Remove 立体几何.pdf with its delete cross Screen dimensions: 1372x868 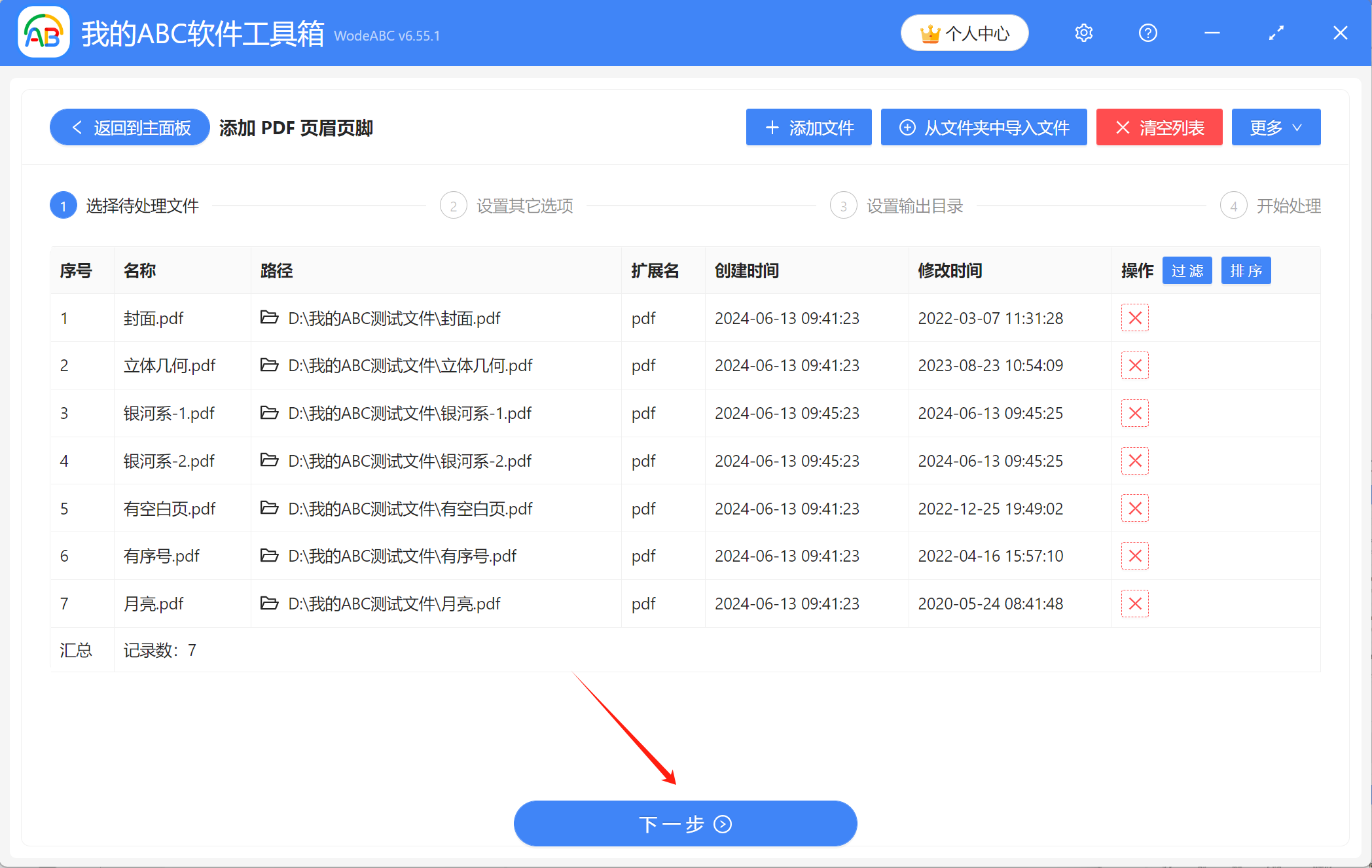pos(1135,365)
